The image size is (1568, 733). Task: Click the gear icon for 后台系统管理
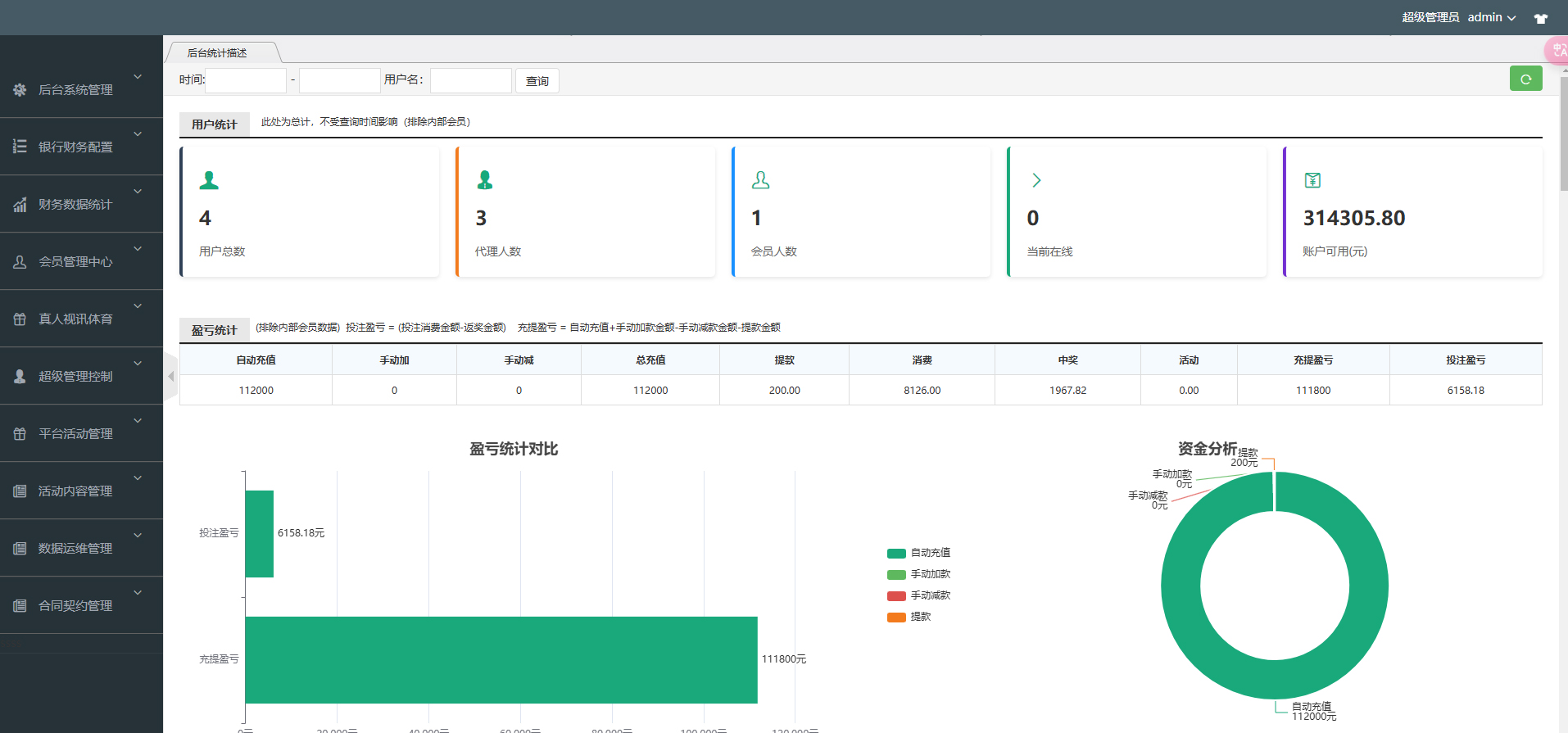pos(20,90)
